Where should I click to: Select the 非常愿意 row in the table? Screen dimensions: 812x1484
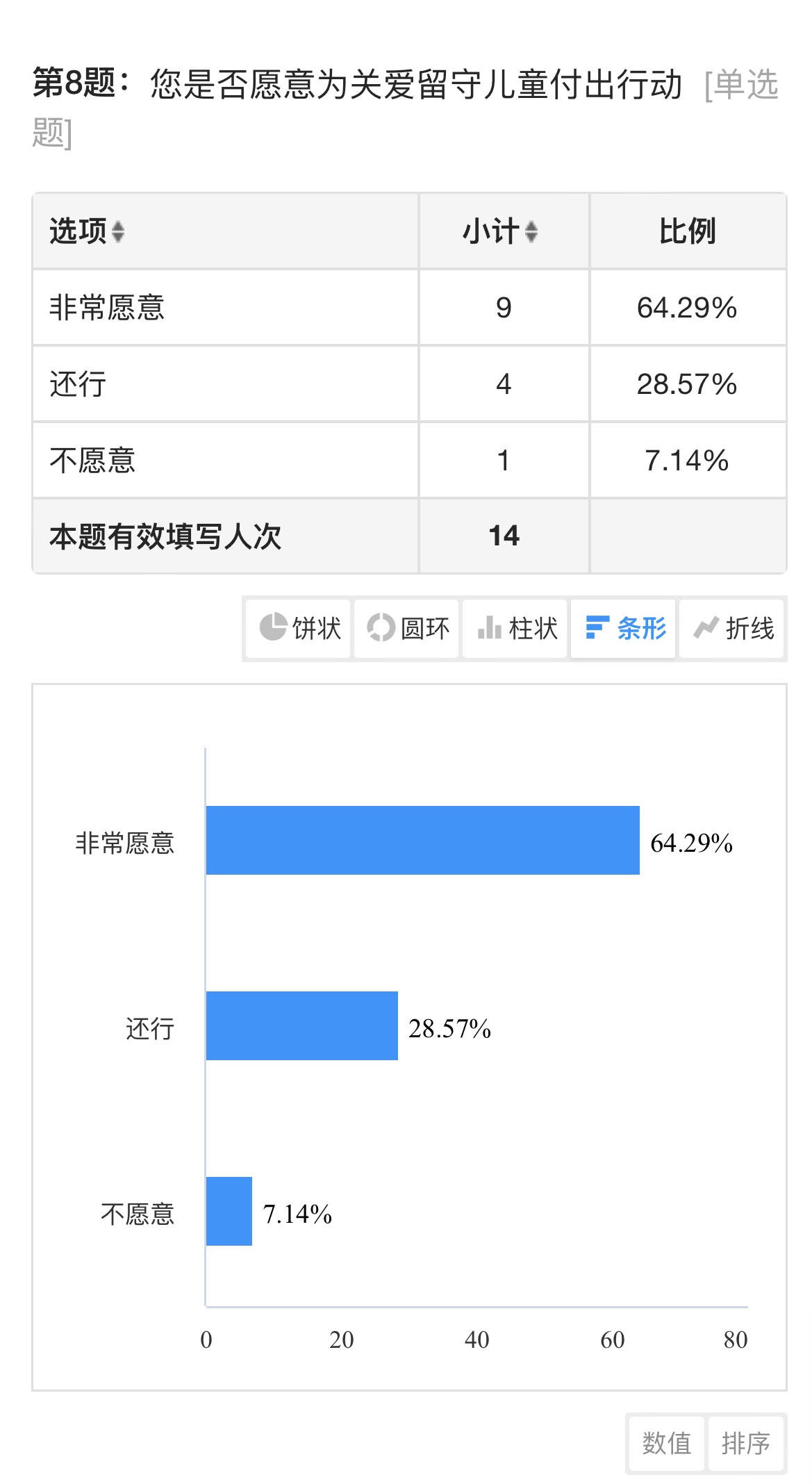[x=409, y=307]
